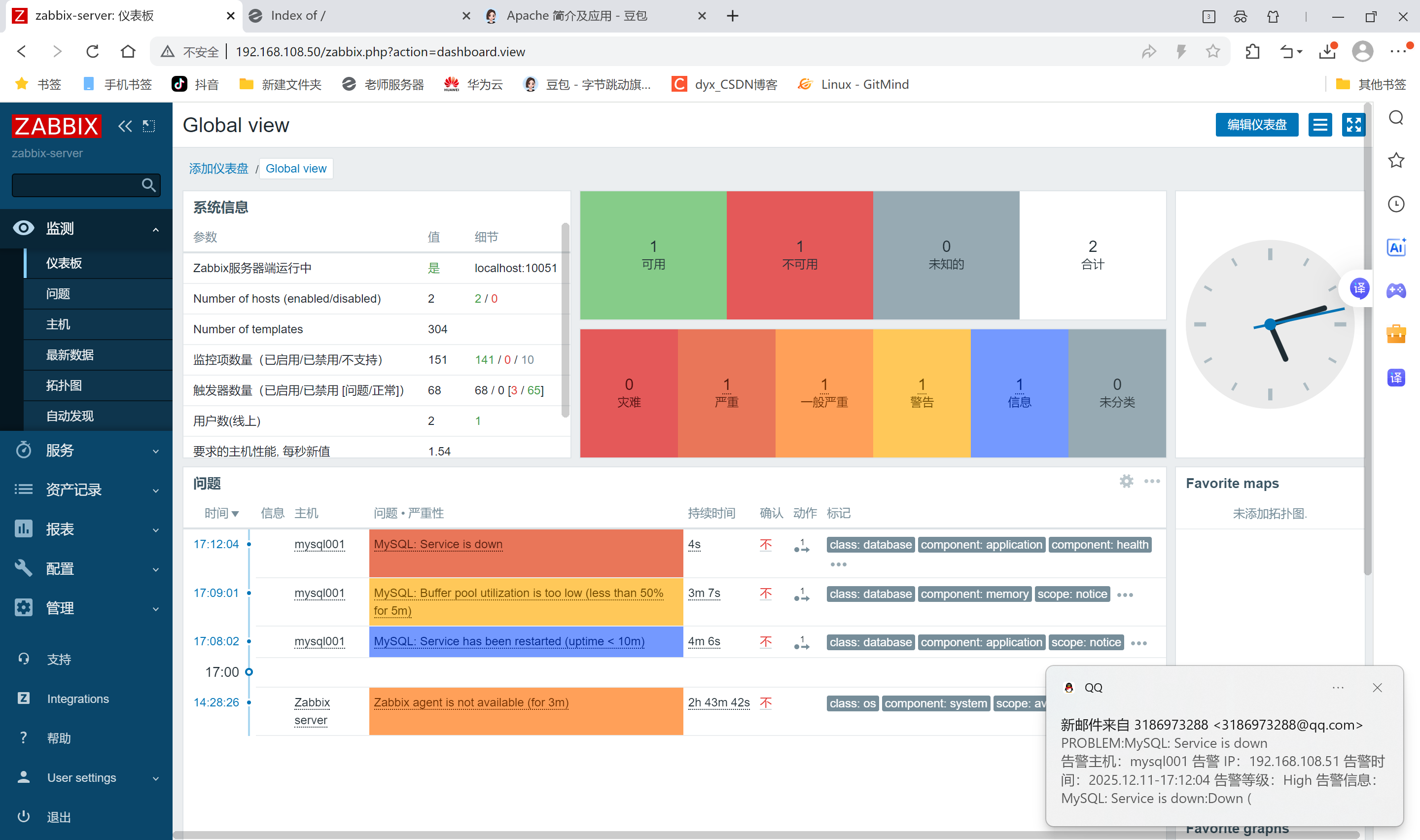Collapse the Zabbix sidebar with double-chevron icon
1420x840 pixels.
click(x=125, y=126)
